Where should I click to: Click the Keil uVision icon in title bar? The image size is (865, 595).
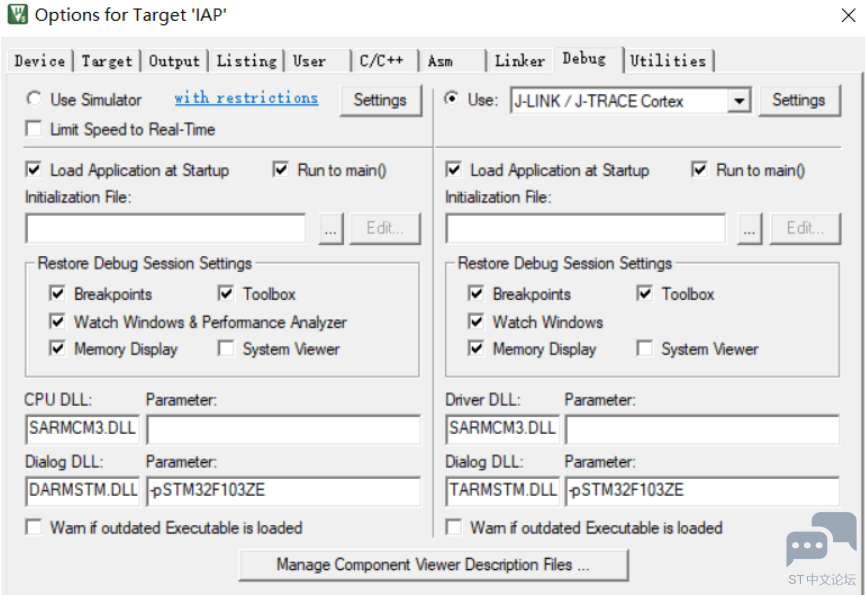[17, 14]
